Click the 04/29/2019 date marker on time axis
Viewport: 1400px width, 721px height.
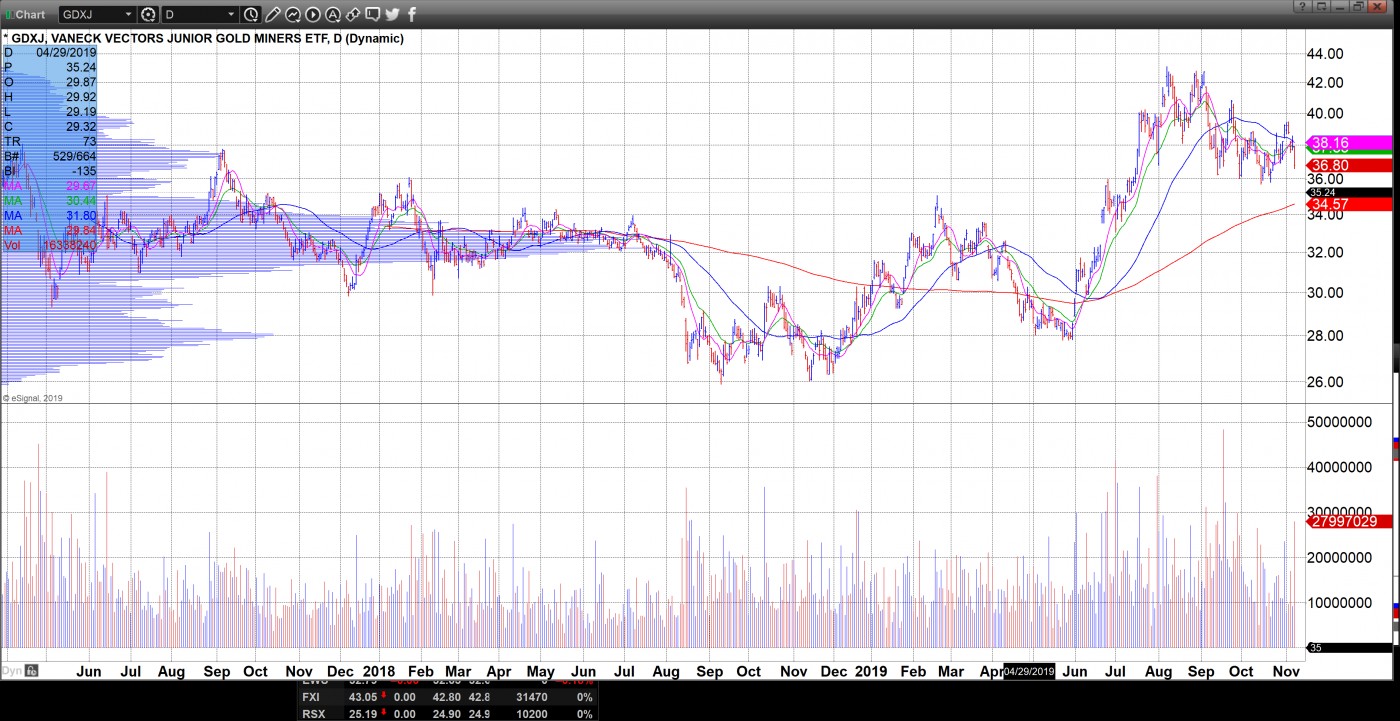[1029, 672]
